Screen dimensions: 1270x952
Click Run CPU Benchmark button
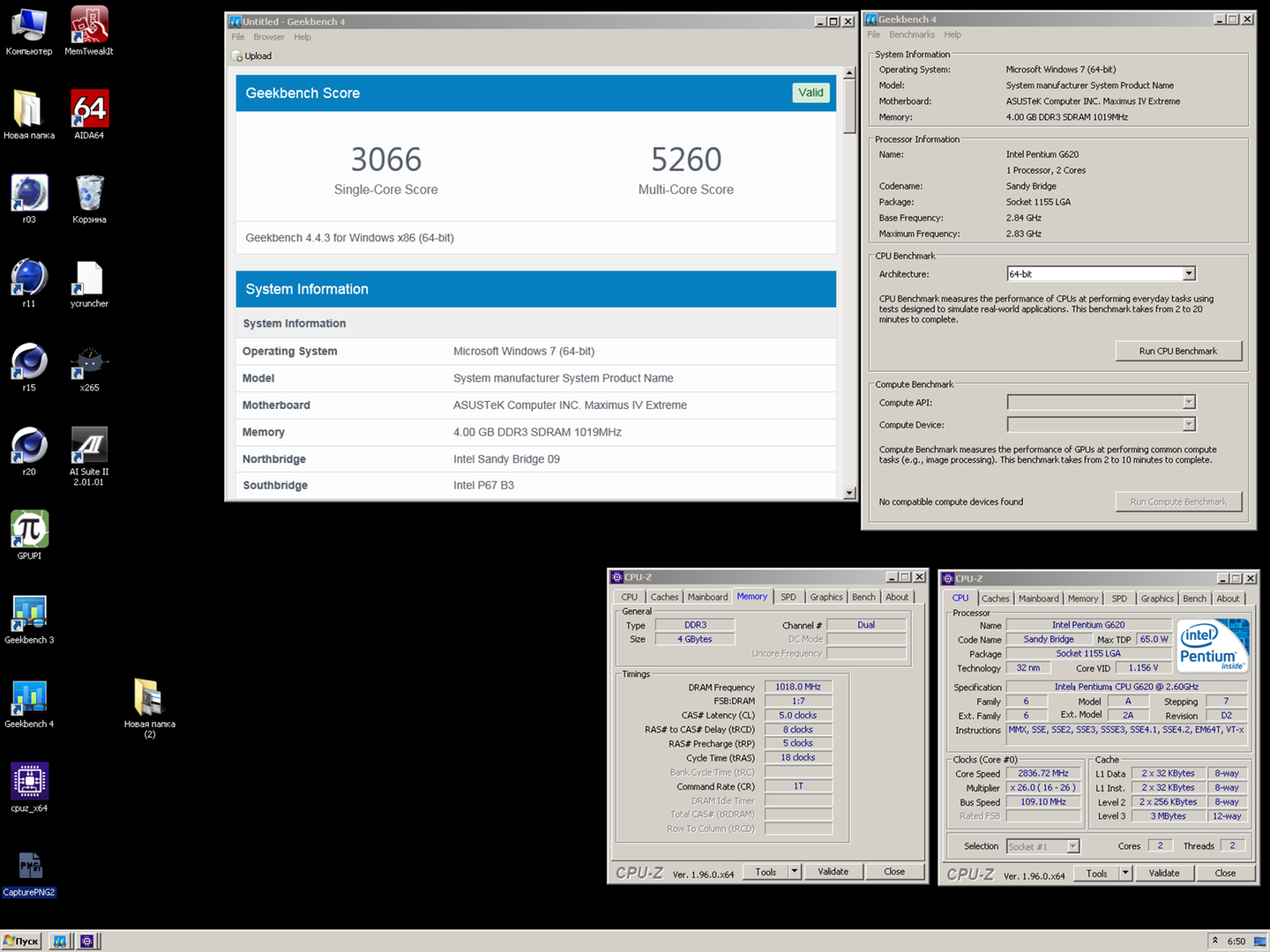(1178, 351)
